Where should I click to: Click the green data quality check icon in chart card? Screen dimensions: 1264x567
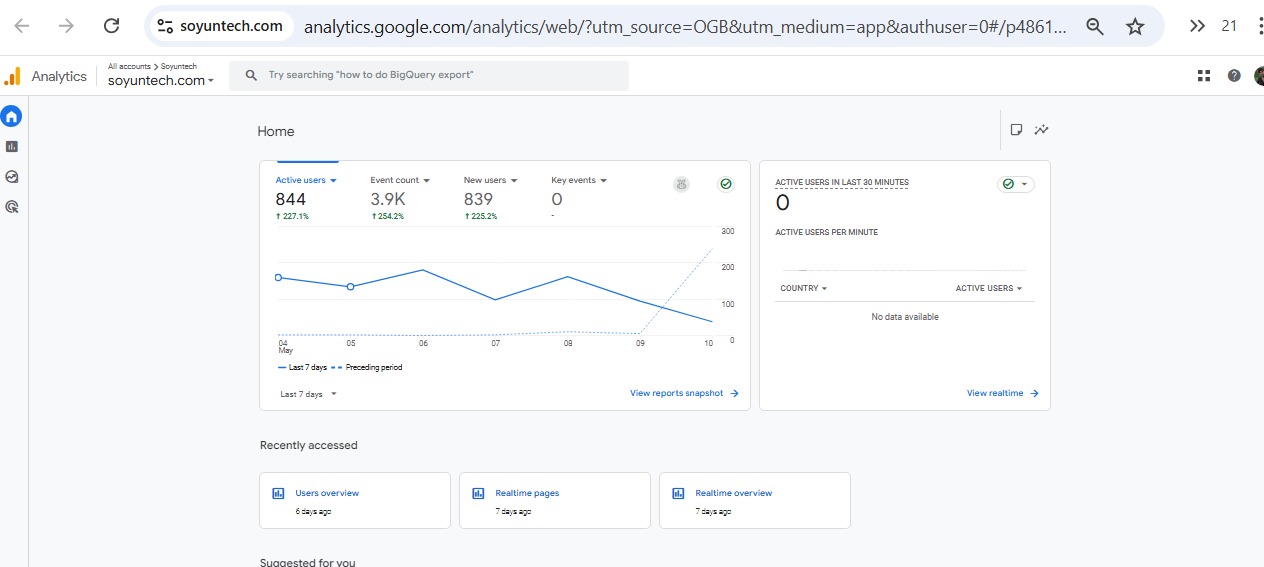point(726,184)
